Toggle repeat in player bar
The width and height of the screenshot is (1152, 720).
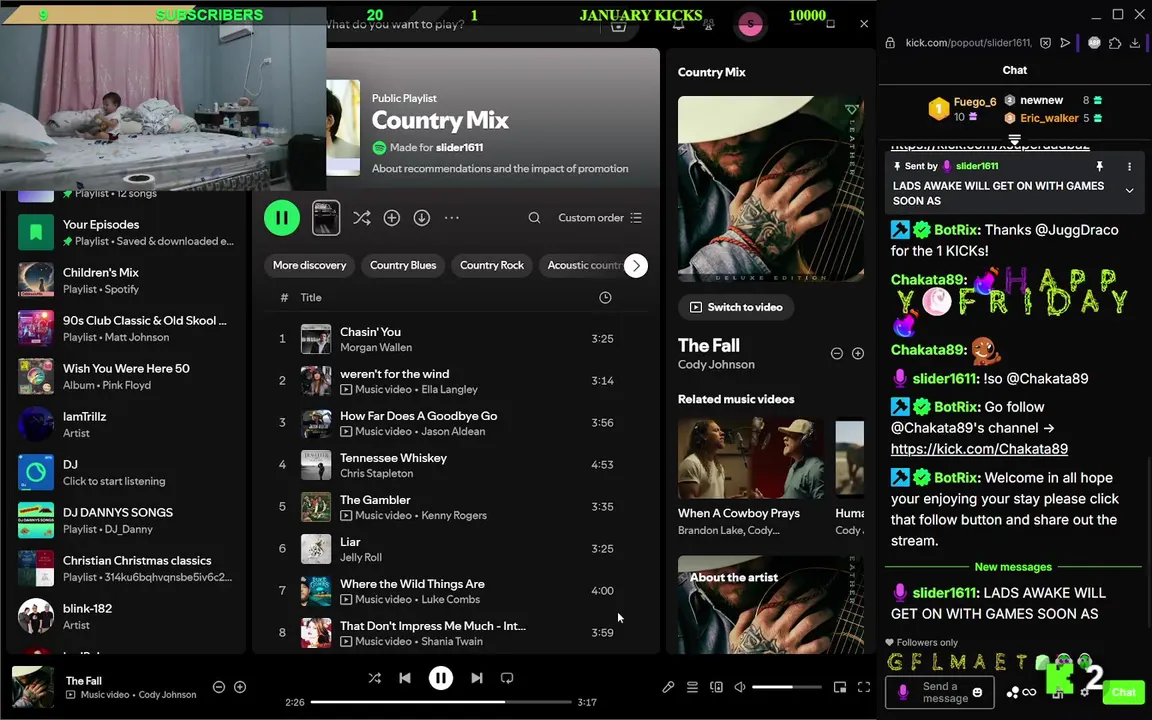coord(507,678)
